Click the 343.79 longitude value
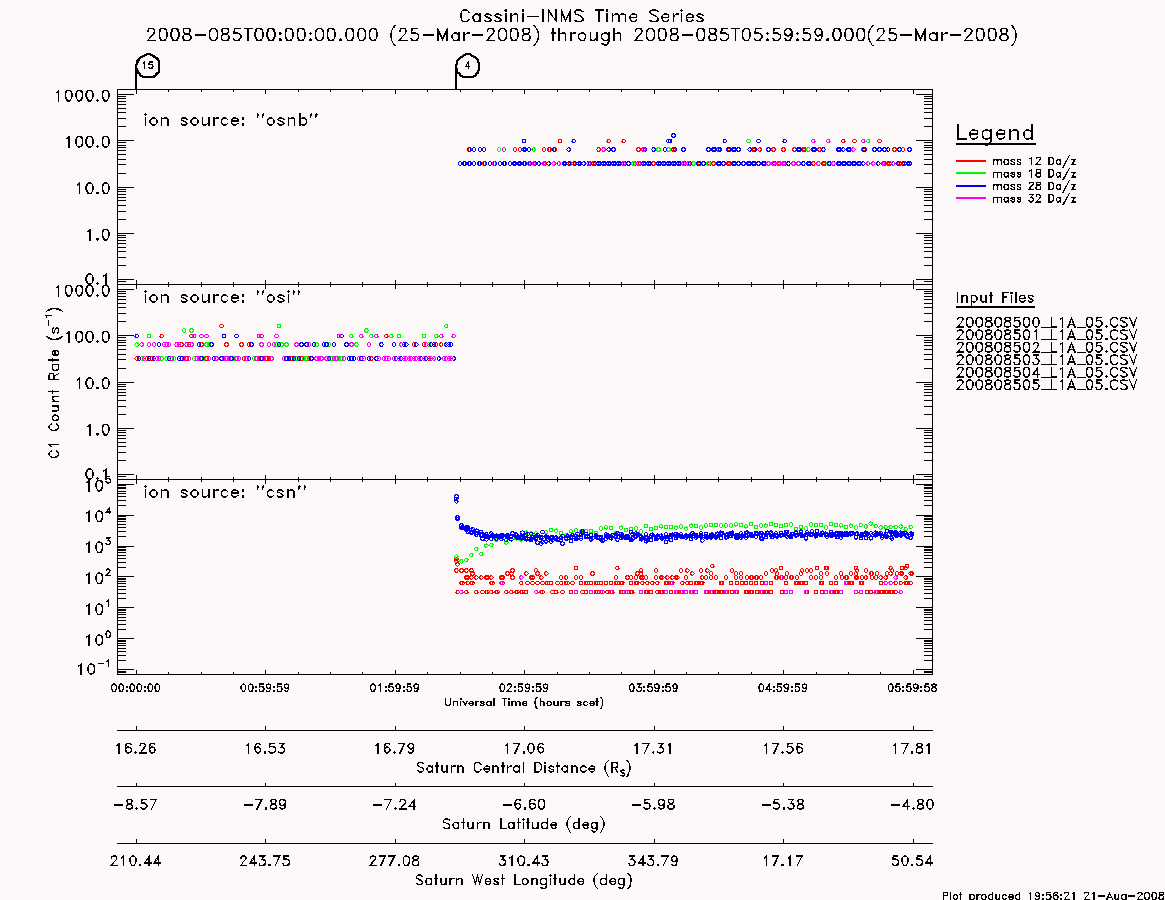This screenshot has height=900, width=1165. point(653,861)
